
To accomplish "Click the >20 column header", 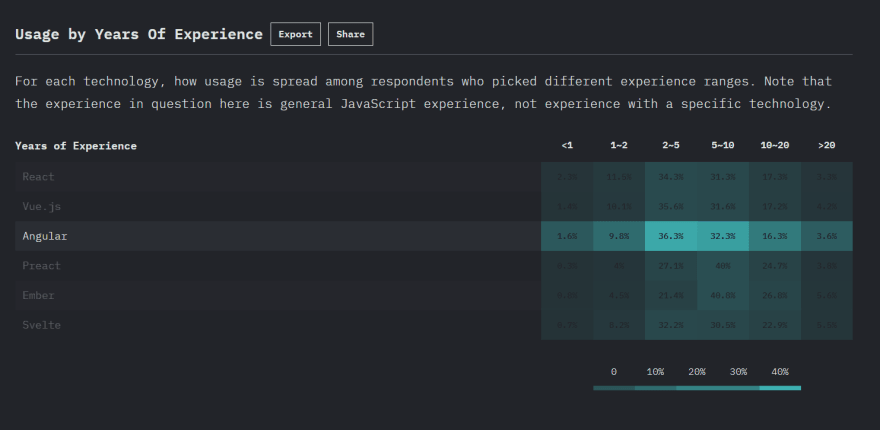I will click(x=826, y=145).
